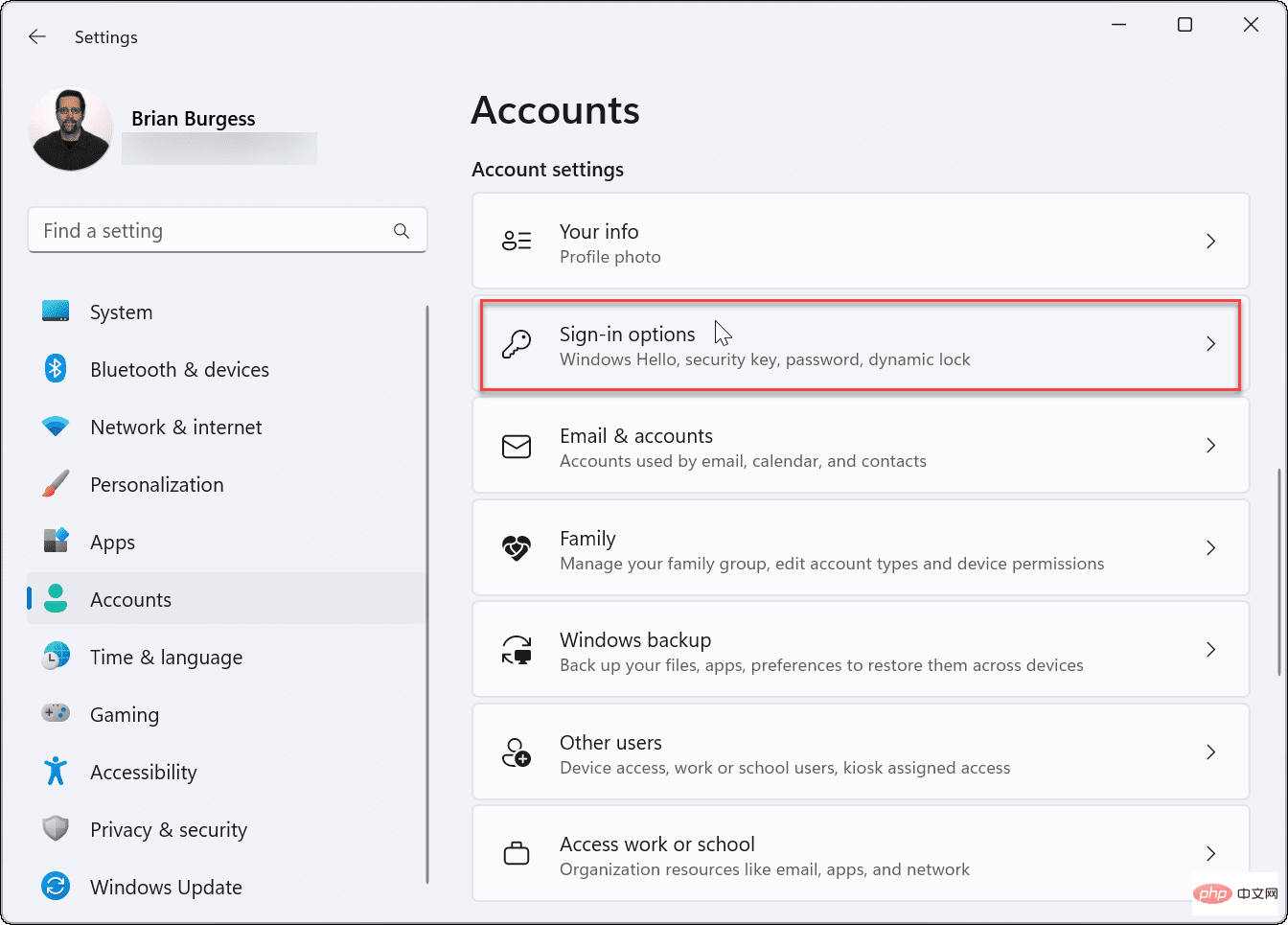This screenshot has width=1288, height=925.
Task: Open Other users chevron arrow
Action: 1210,752
